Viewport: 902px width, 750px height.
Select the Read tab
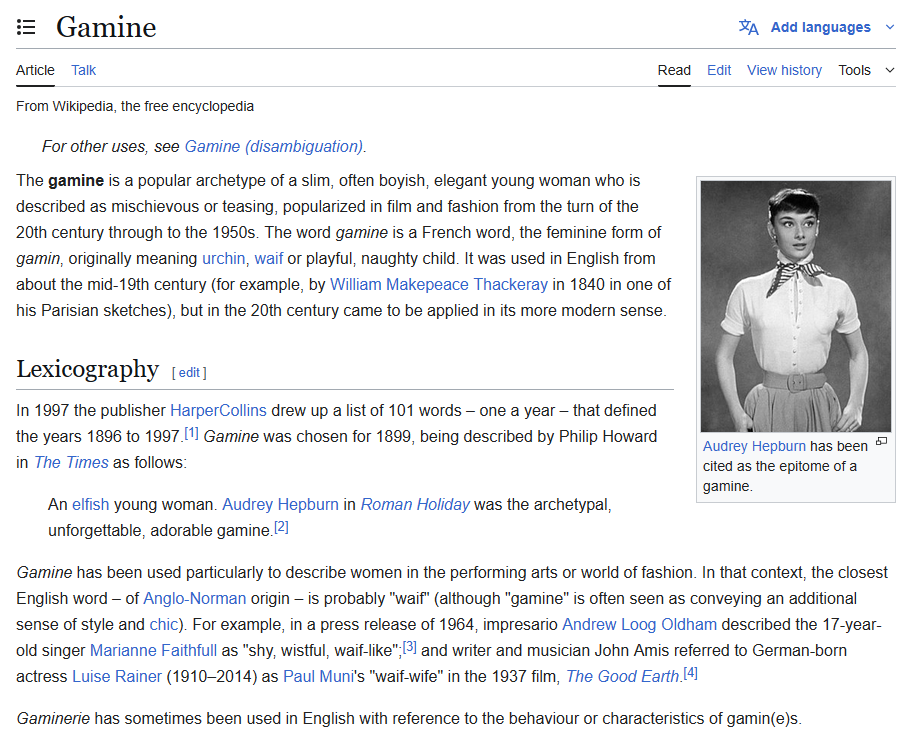[674, 70]
